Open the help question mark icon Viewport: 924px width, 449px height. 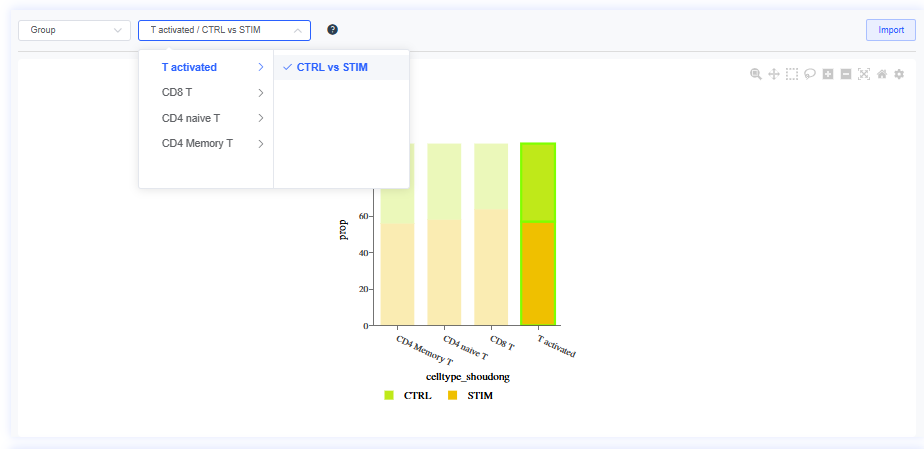[x=332, y=30]
